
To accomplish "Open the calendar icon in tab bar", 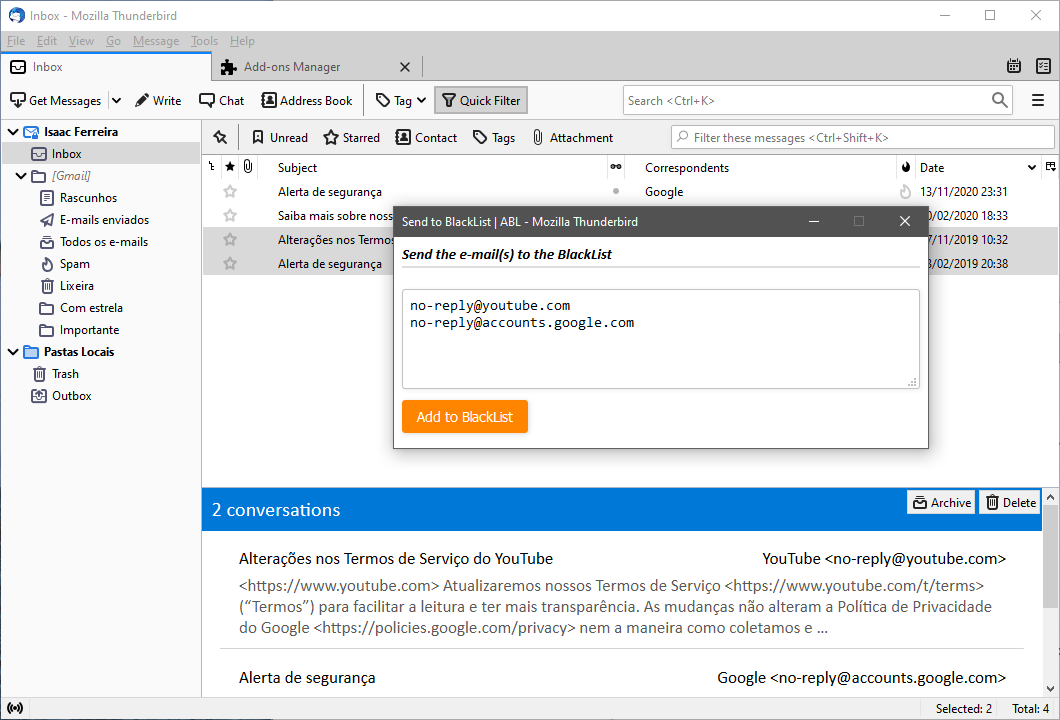I will (1013, 66).
